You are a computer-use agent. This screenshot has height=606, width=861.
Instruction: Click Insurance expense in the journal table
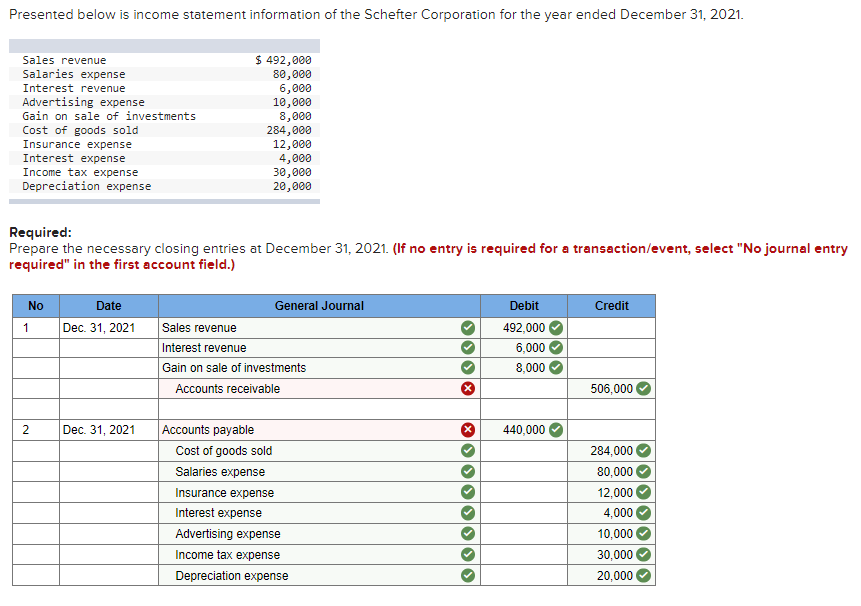225,492
